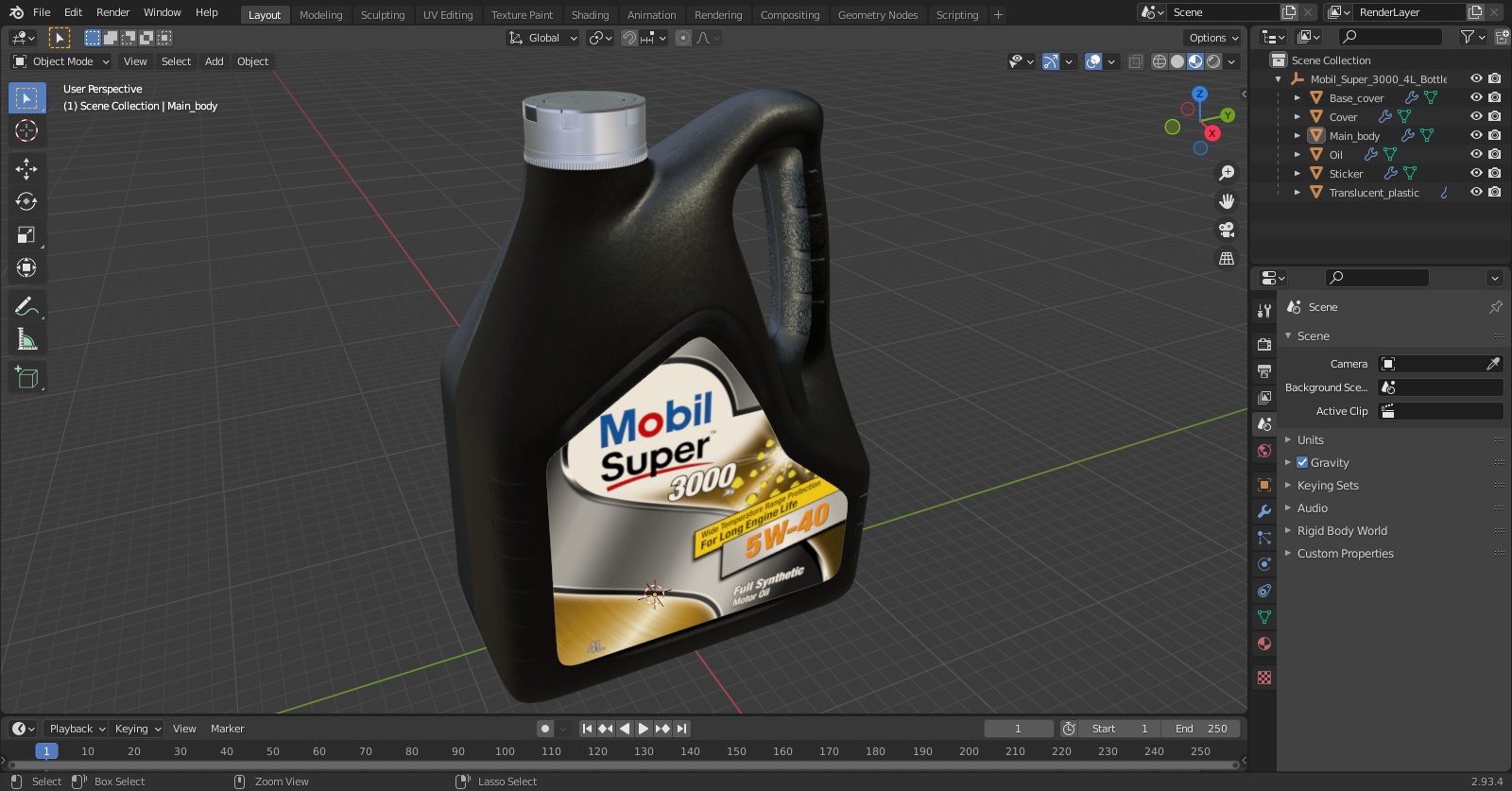Select the Add Cube tool

pyautogui.click(x=26, y=377)
